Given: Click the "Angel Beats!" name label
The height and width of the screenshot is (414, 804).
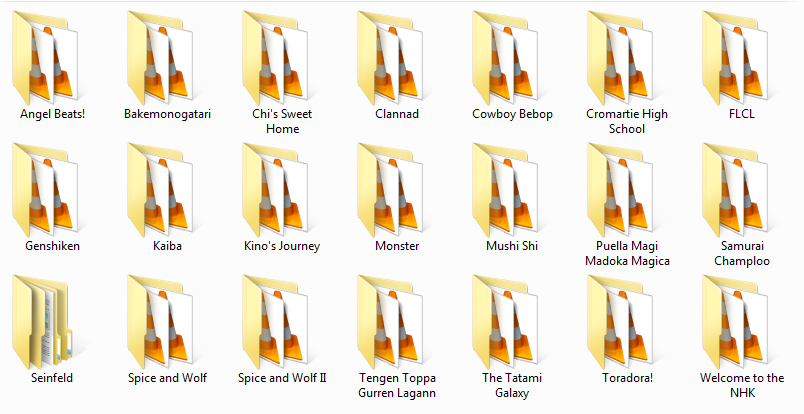Looking at the screenshot, I should tap(52, 114).
